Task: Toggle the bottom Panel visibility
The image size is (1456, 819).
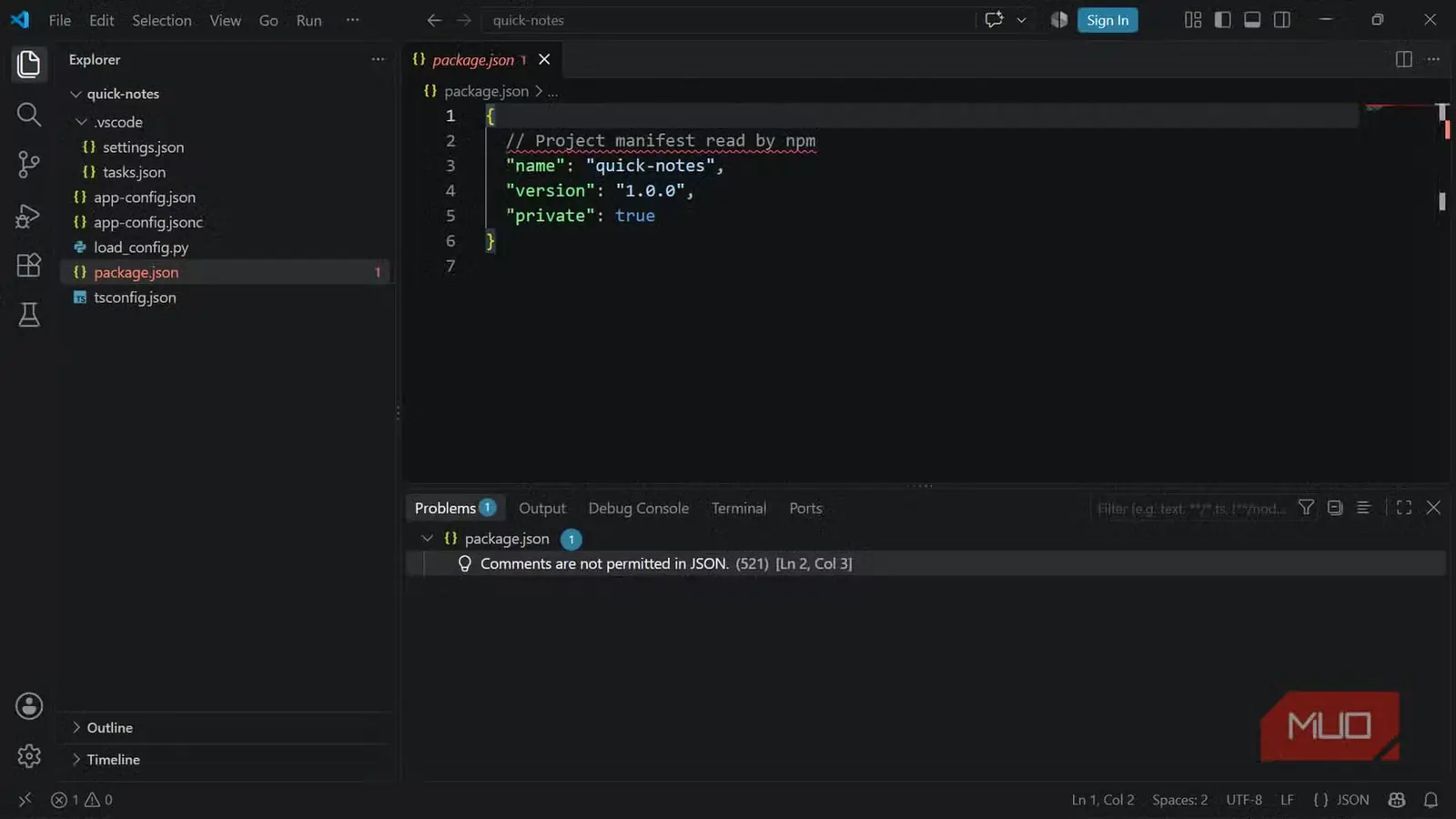Action: [x=1252, y=20]
